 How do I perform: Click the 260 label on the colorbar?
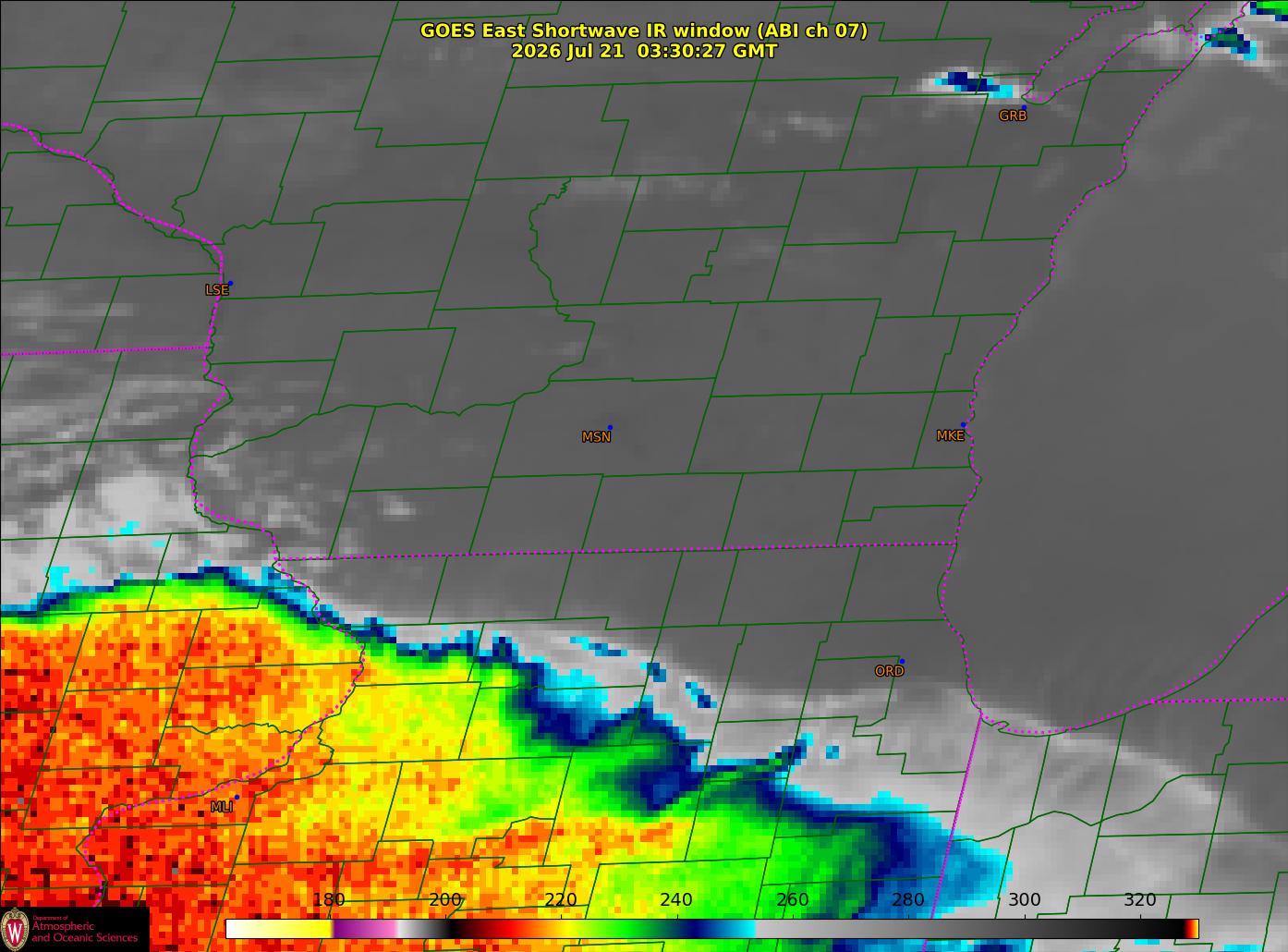(x=793, y=900)
